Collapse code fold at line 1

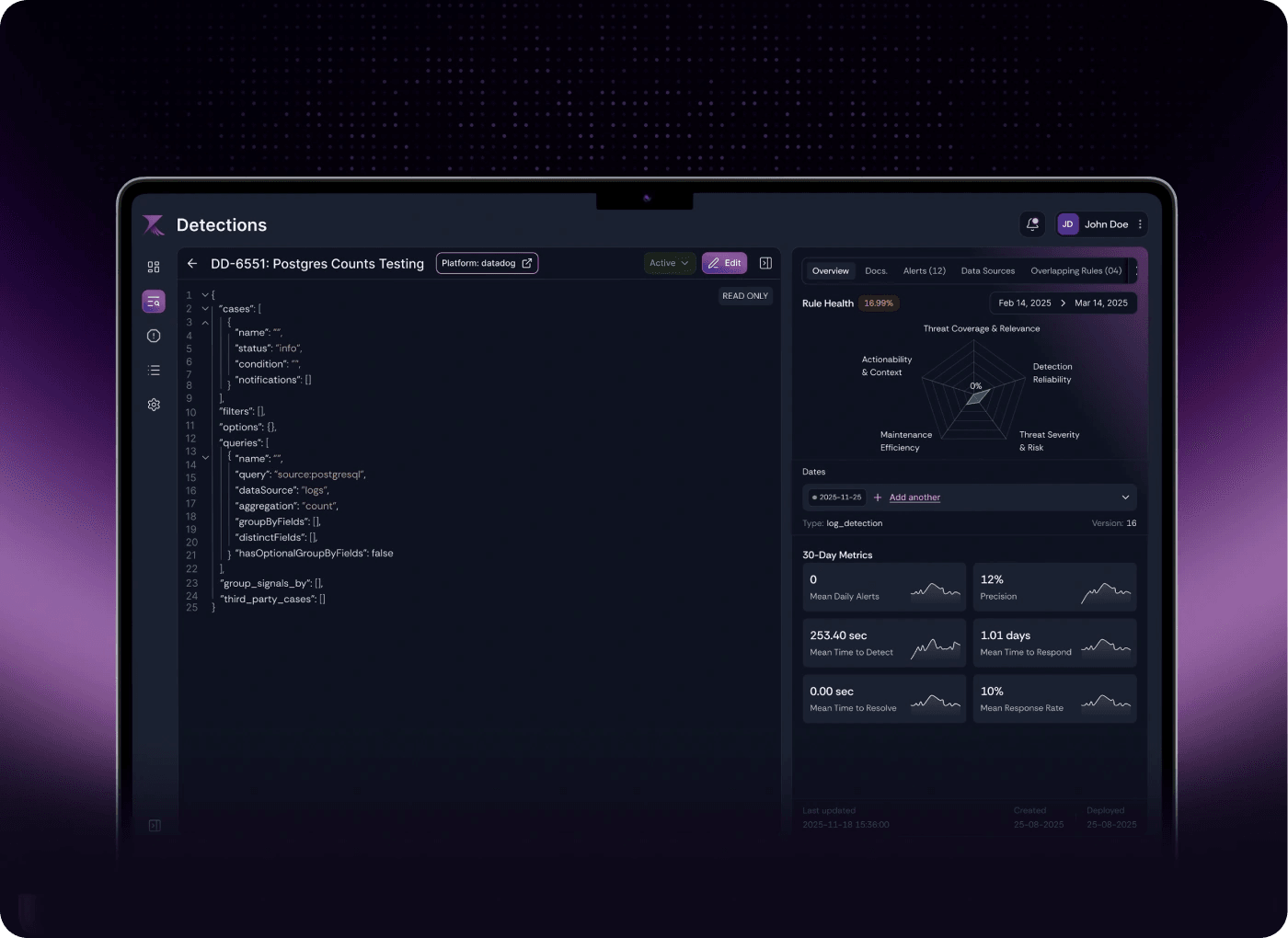[x=205, y=295]
